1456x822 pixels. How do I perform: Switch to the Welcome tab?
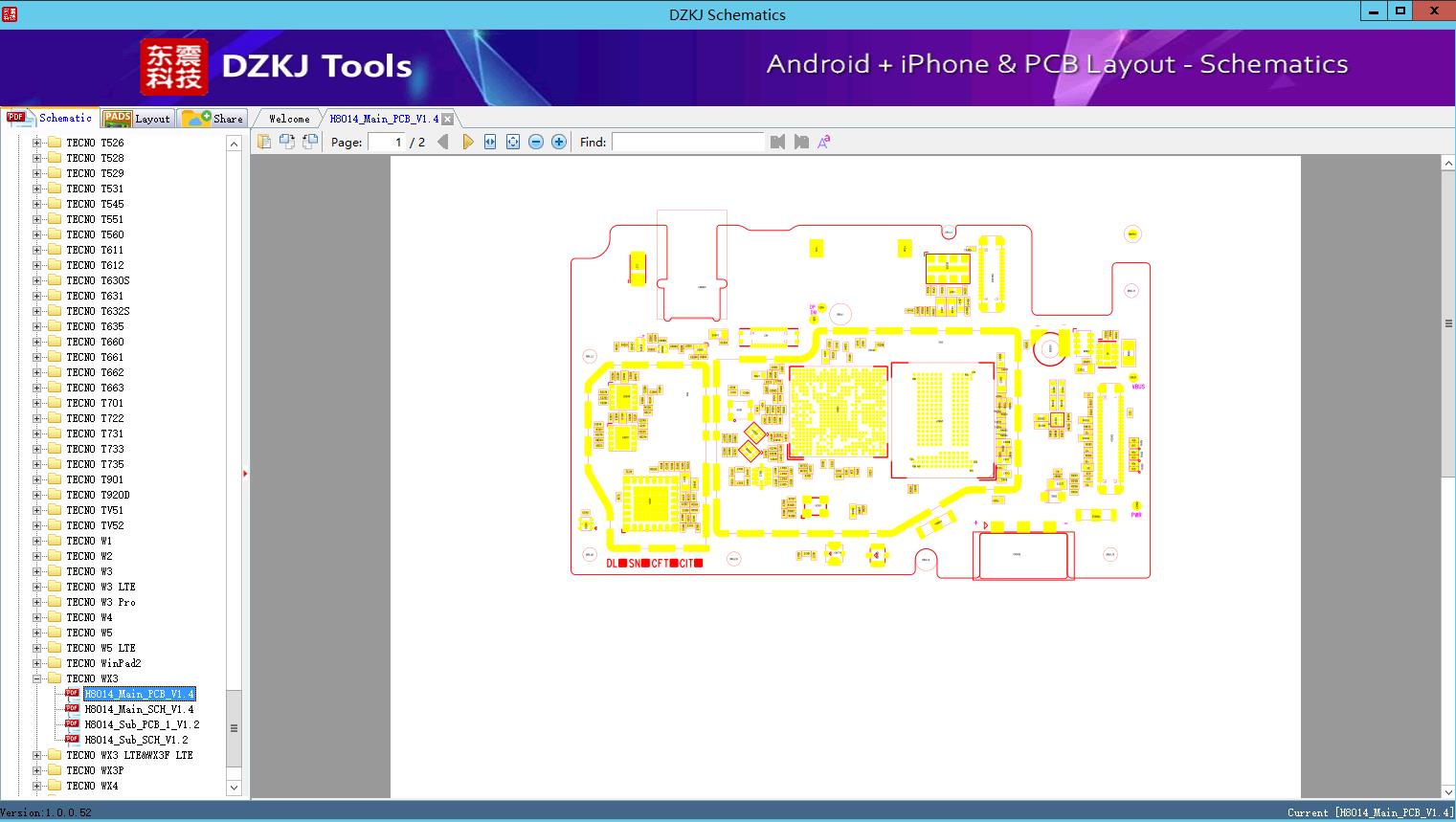click(x=289, y=119)
